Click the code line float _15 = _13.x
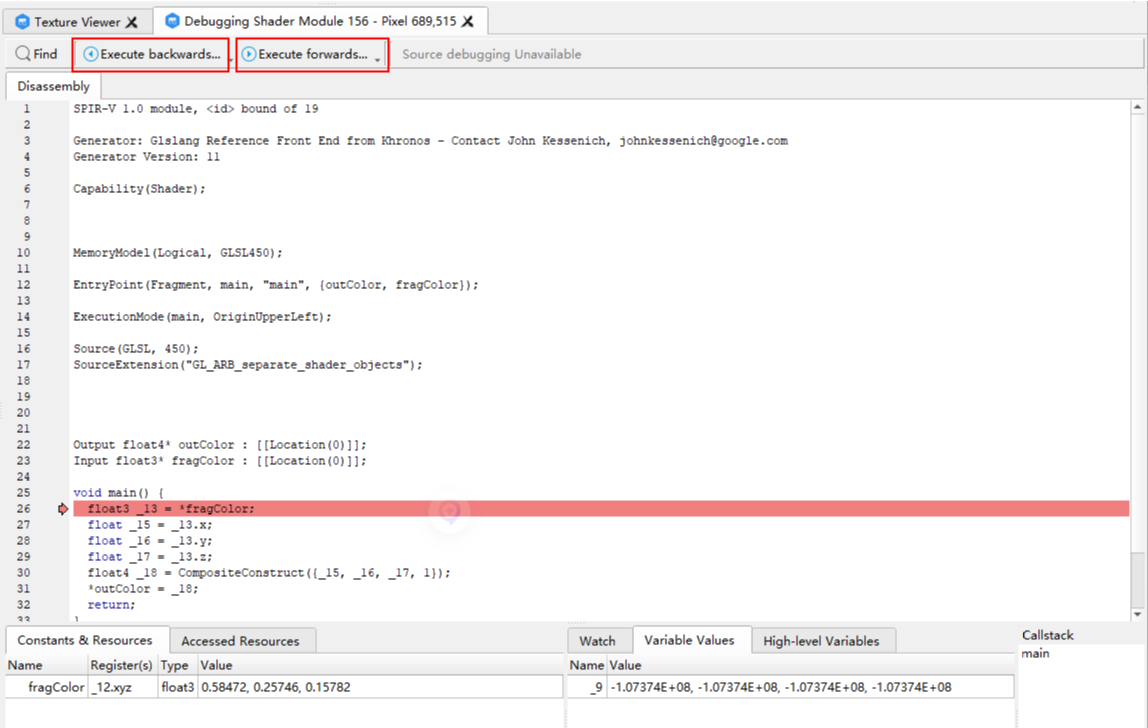 [150, 525]
